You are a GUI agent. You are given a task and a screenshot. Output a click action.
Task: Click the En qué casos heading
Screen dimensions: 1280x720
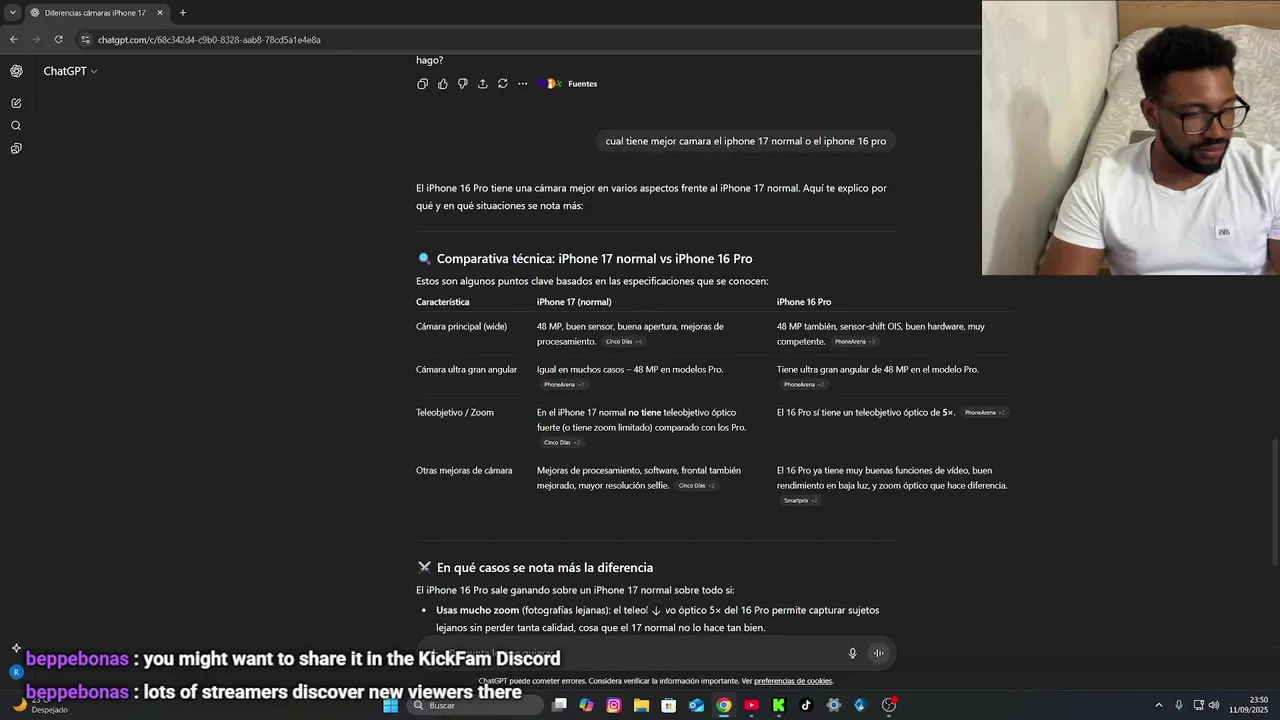click(x=544, y=568)
